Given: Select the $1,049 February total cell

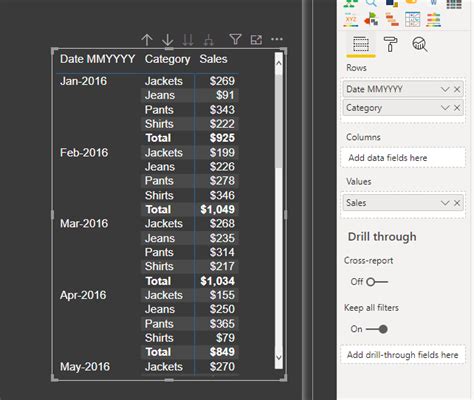Looking at the screenshot, I should coord(217,210).
